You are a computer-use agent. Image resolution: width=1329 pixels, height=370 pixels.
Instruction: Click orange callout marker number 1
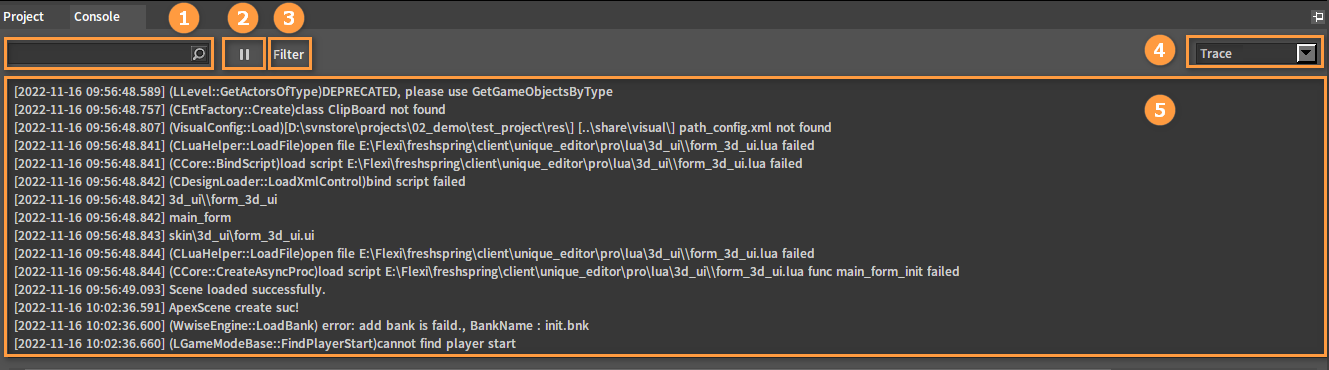(x=182, y=16)
